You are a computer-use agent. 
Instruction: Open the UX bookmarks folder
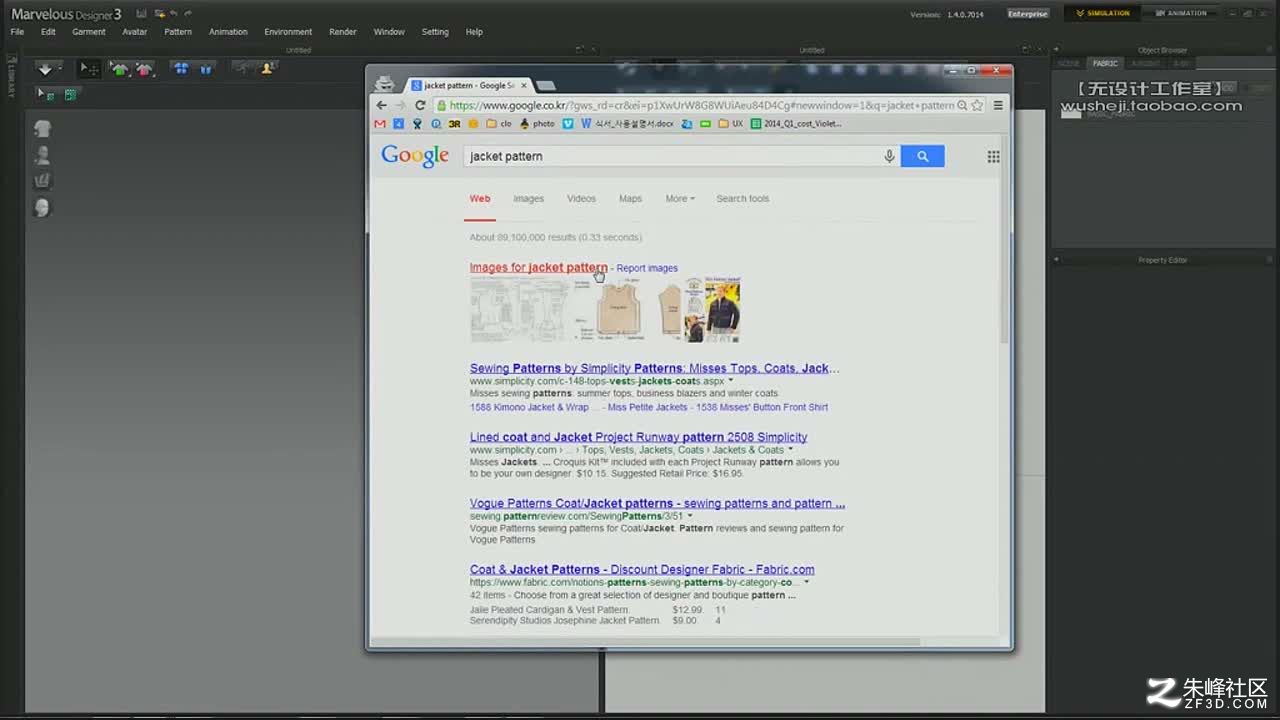[x=729, y=124]
